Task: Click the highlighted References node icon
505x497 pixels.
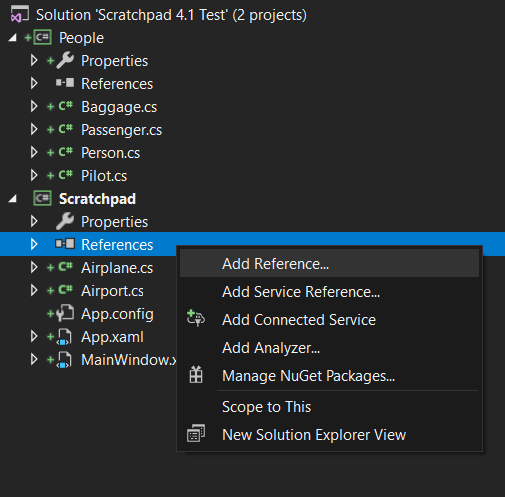Action: 65,244
